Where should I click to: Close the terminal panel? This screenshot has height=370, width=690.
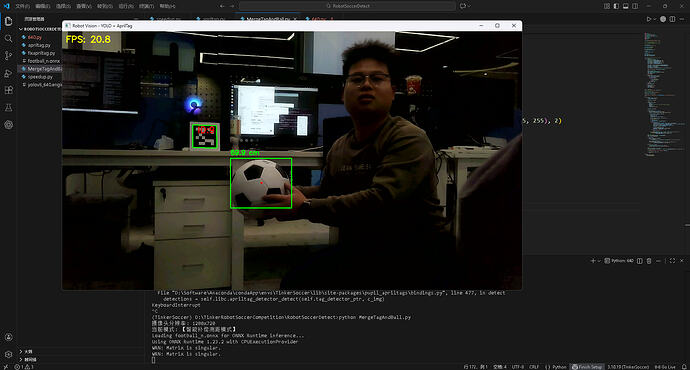[x=682, y=261]
